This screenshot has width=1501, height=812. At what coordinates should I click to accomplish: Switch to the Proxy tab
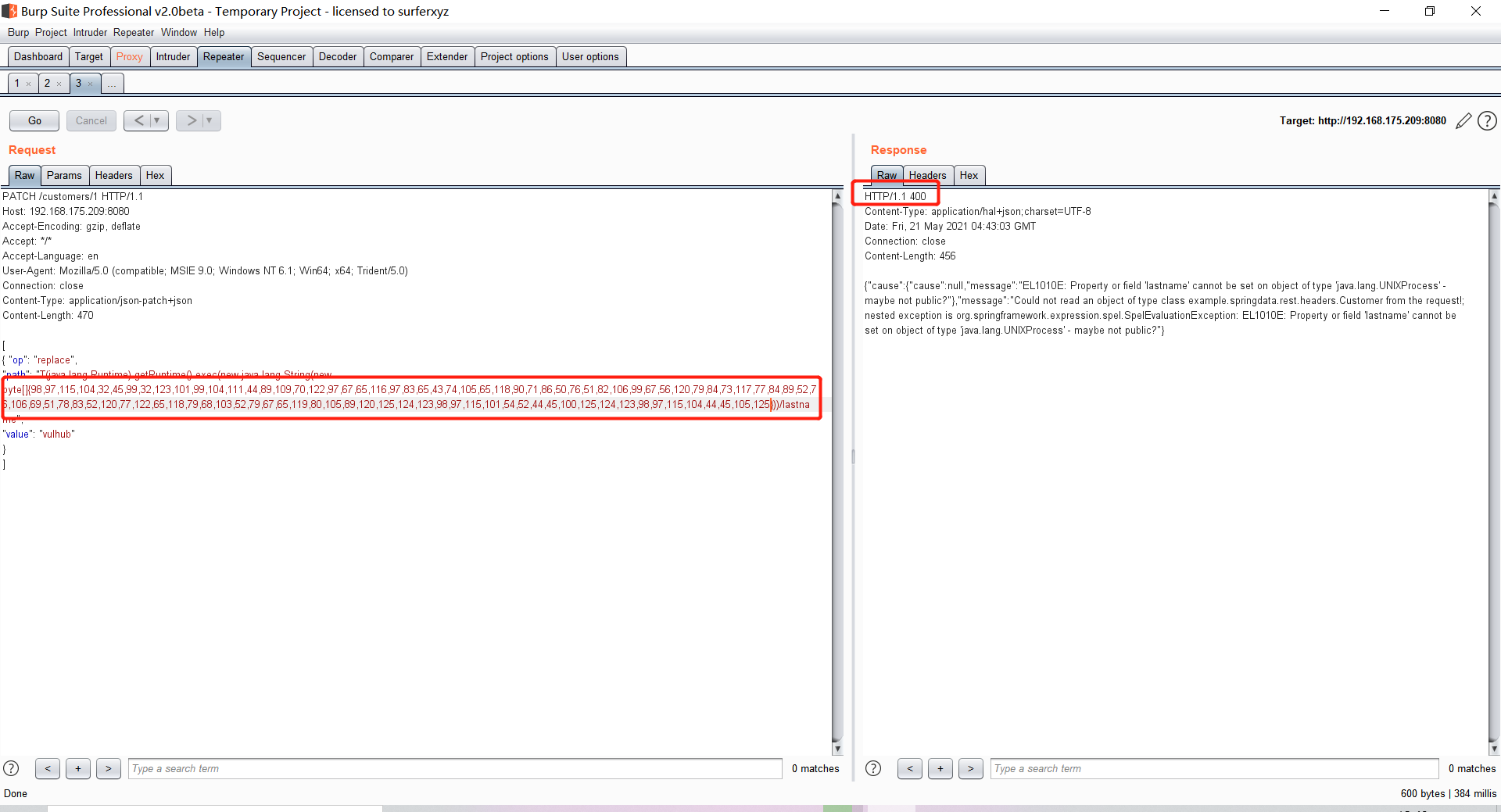(130, 56)
